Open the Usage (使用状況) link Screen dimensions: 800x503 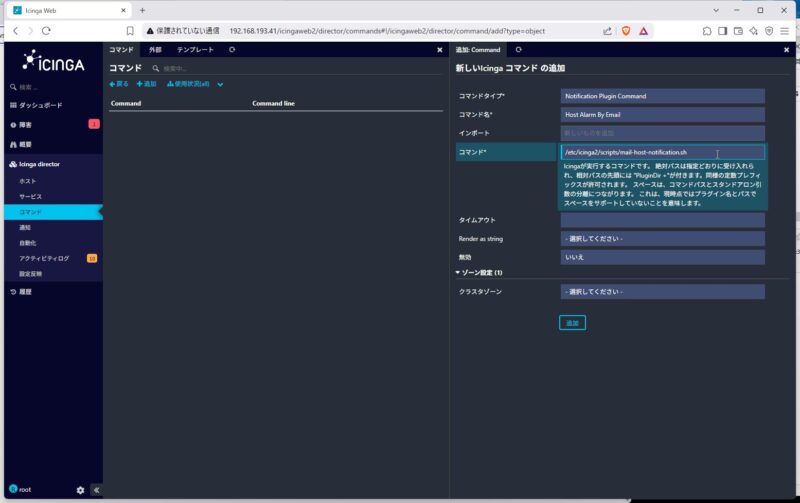point(188,84)
